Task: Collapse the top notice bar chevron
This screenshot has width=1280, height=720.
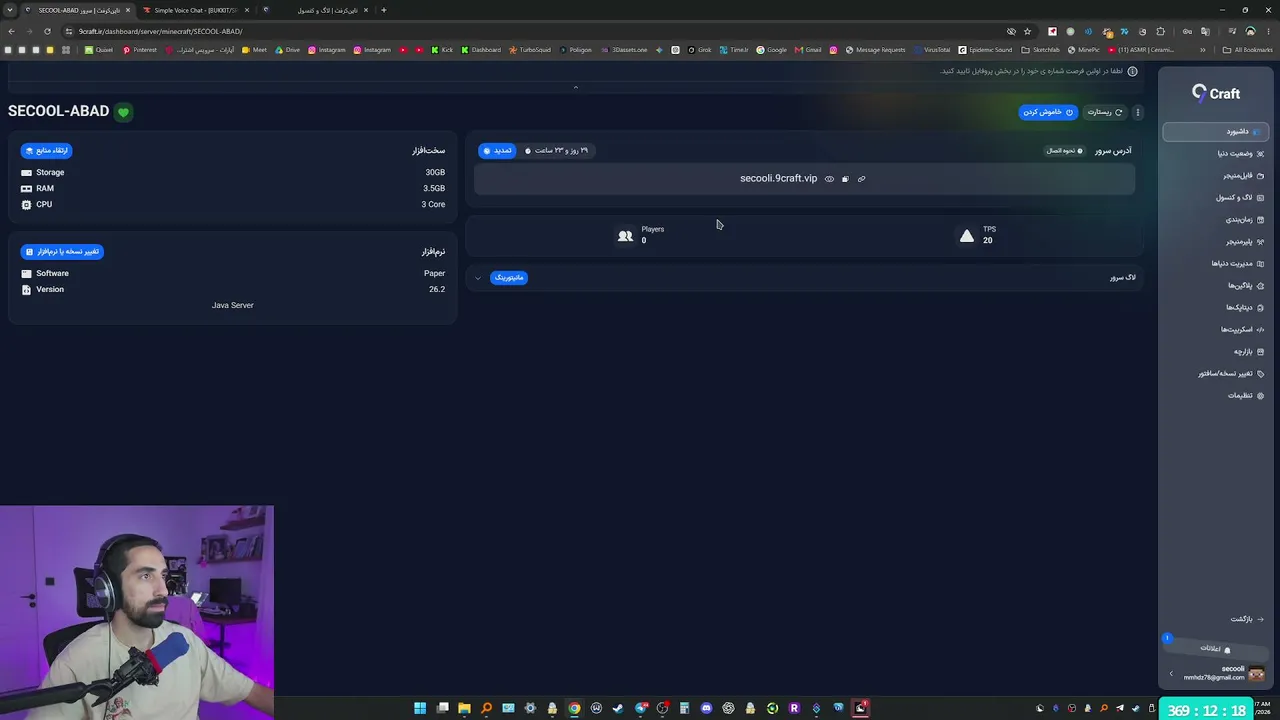Action: (575, 87)
